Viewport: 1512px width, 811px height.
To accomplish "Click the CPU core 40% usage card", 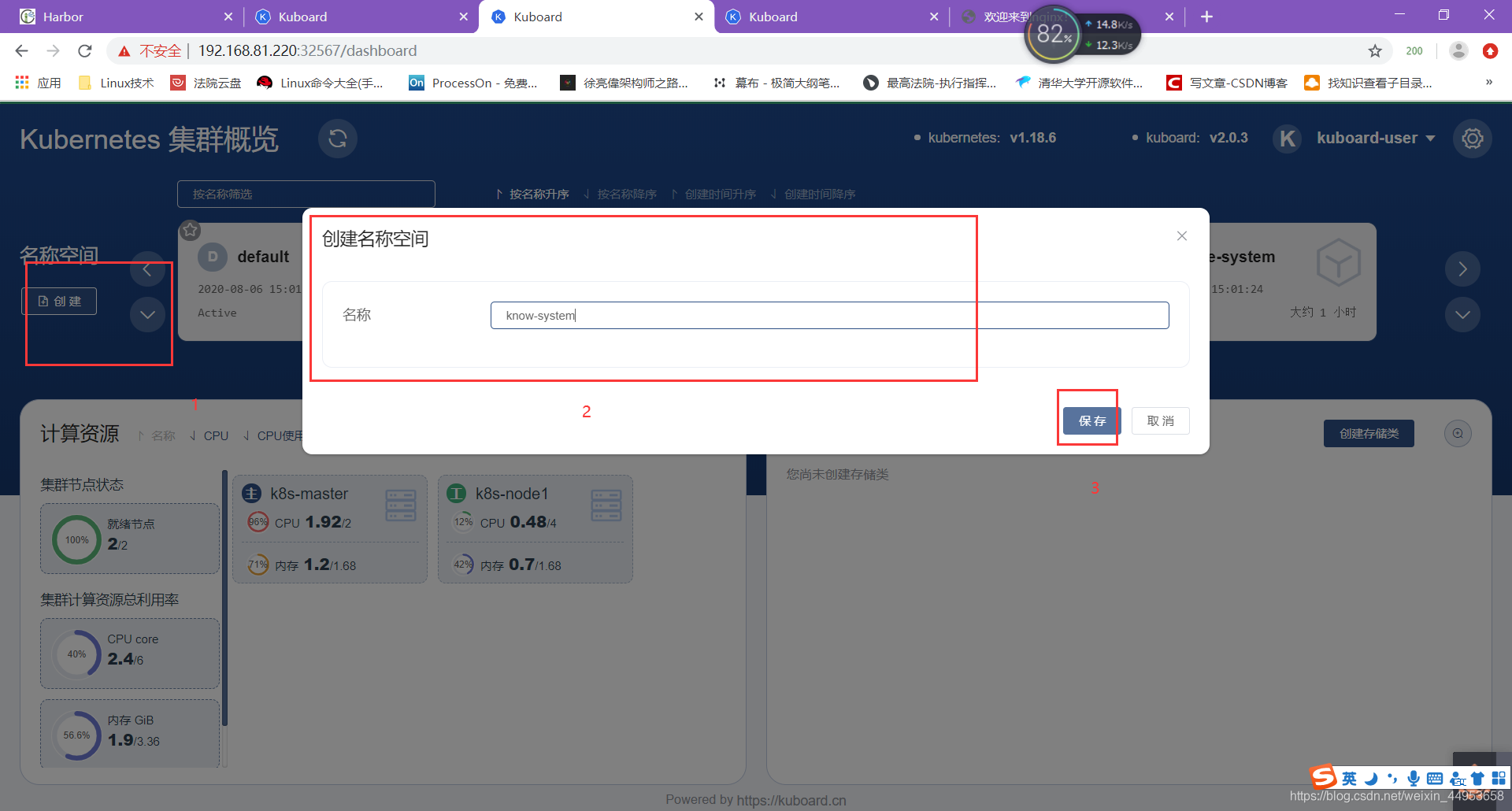I will tap(130, 654).
